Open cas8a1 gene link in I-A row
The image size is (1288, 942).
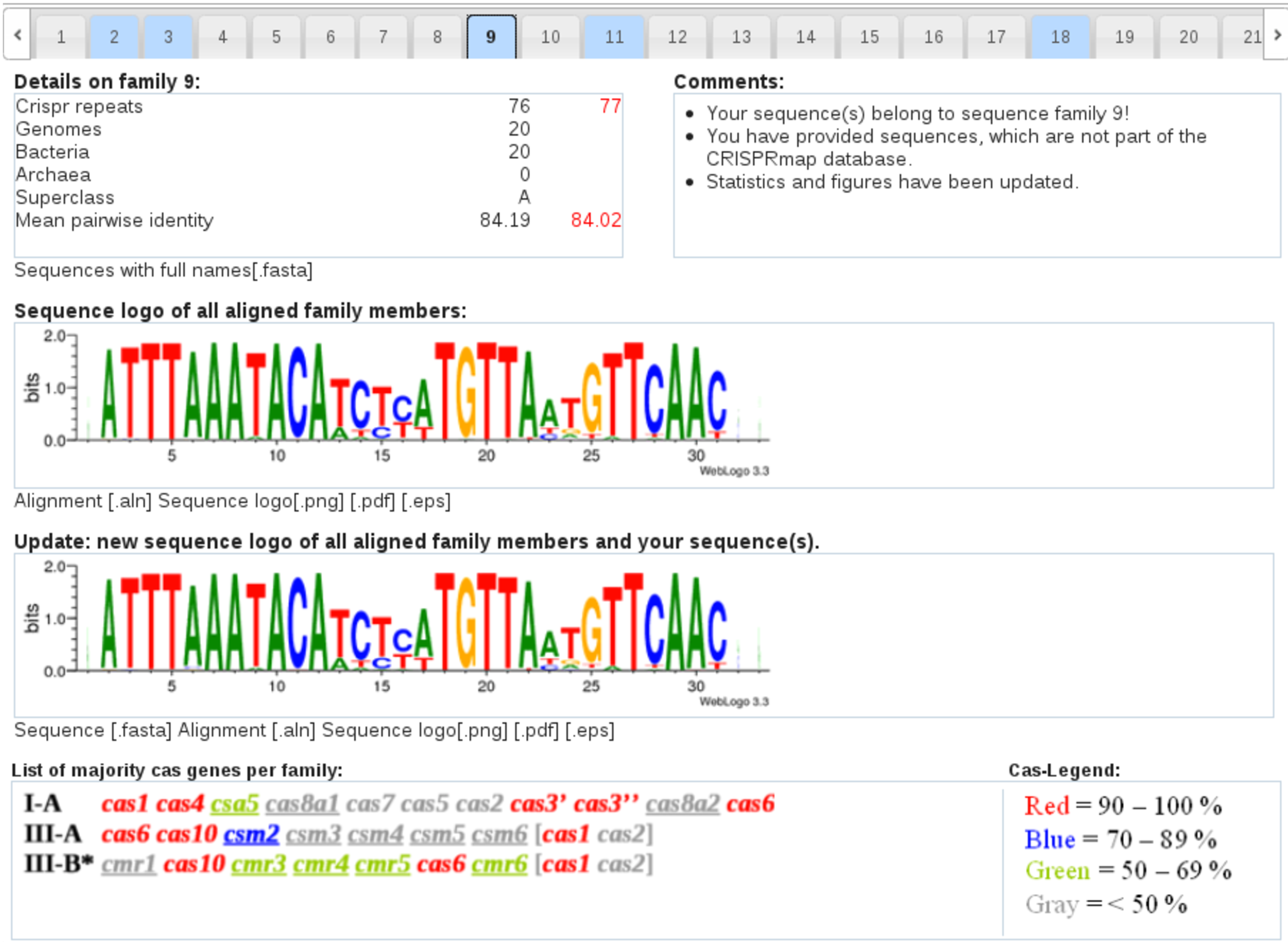pos(302,804)
